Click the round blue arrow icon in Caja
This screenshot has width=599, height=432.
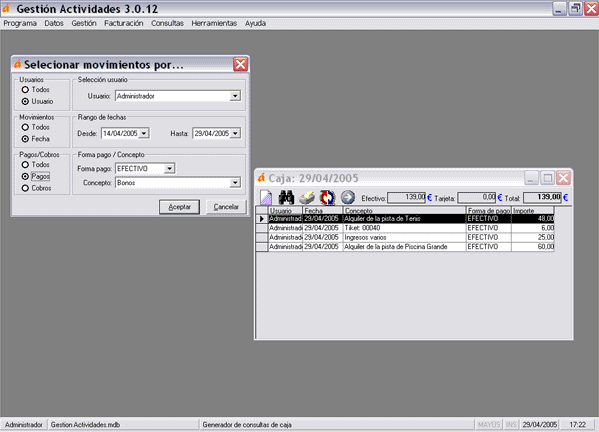348,197
